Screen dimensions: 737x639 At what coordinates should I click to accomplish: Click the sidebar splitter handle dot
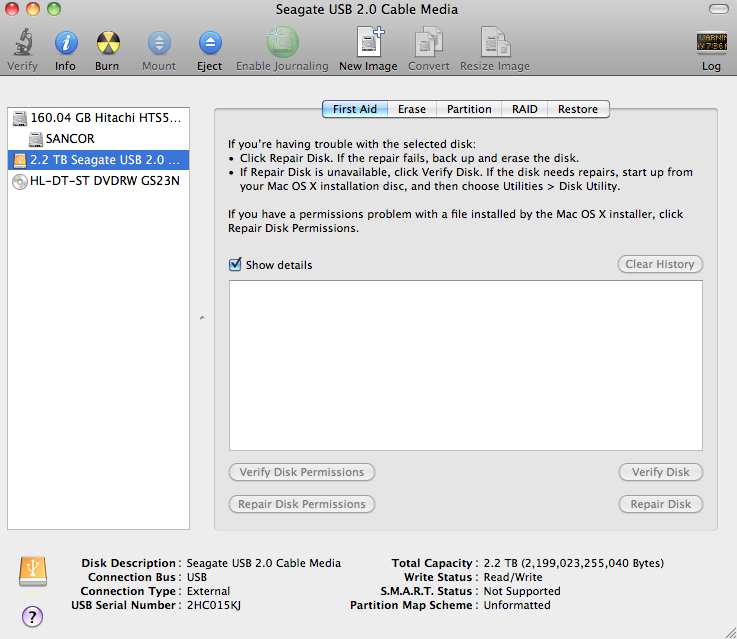click(x=202, y=319)
